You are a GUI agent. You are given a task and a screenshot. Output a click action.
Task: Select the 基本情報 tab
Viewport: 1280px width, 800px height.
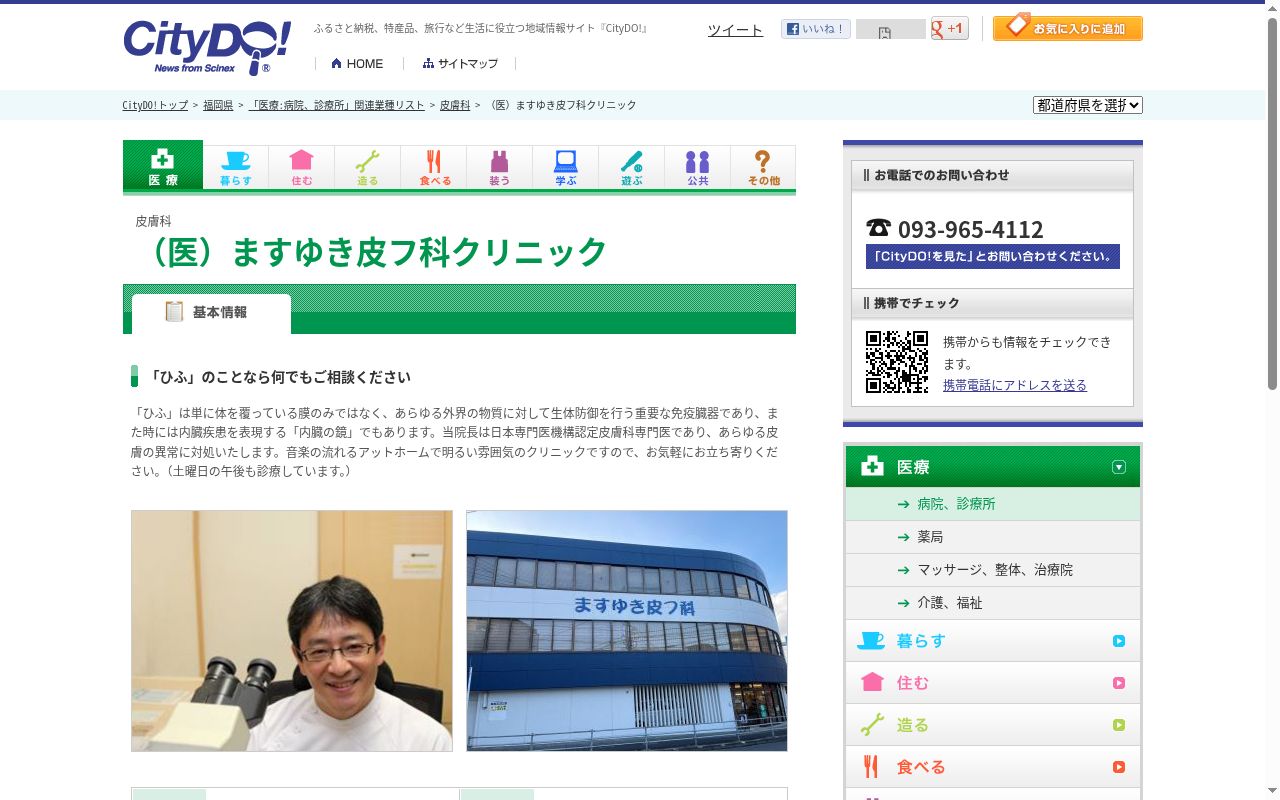211,313
